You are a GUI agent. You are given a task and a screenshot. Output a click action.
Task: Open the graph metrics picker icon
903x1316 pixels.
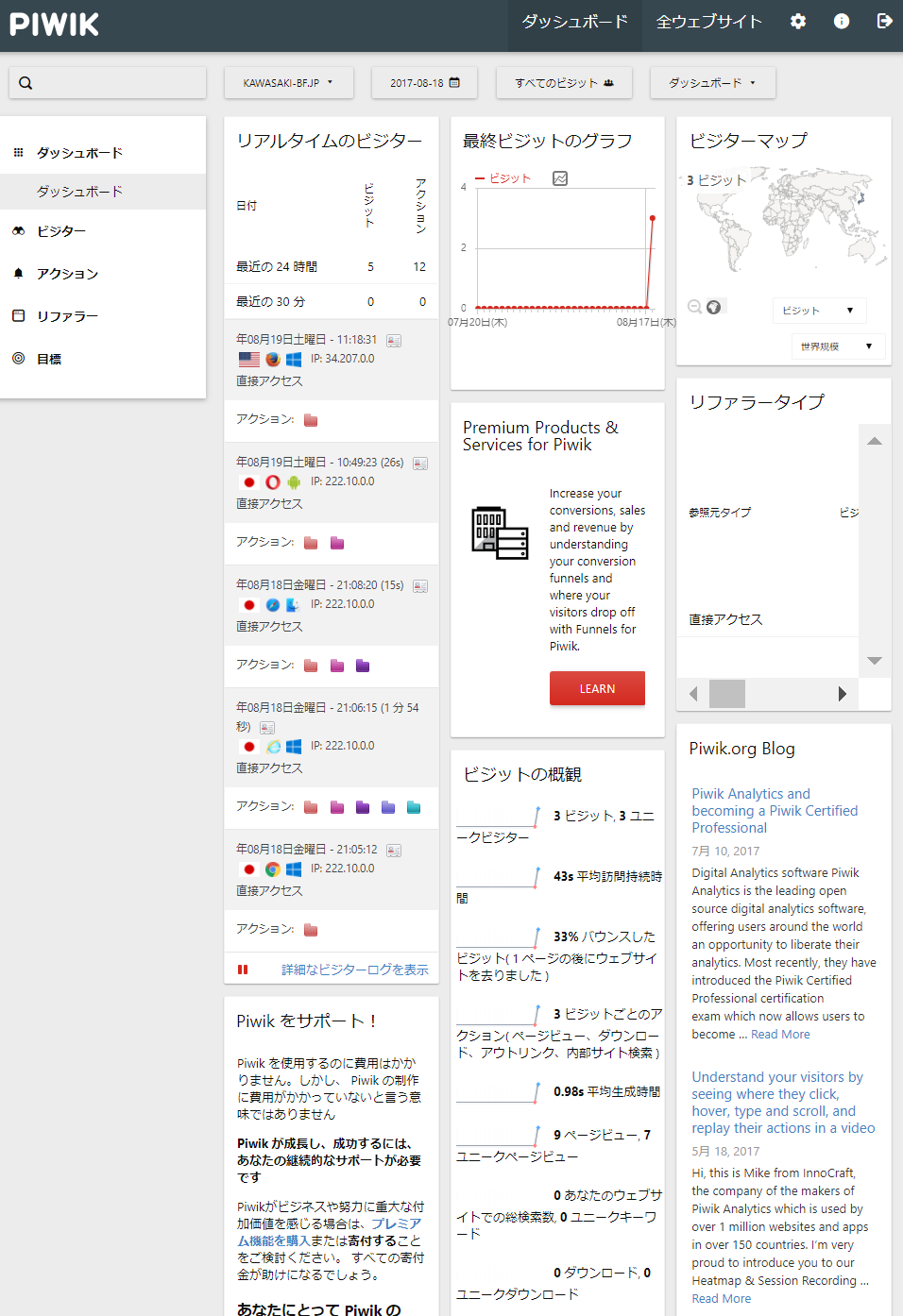560,178
